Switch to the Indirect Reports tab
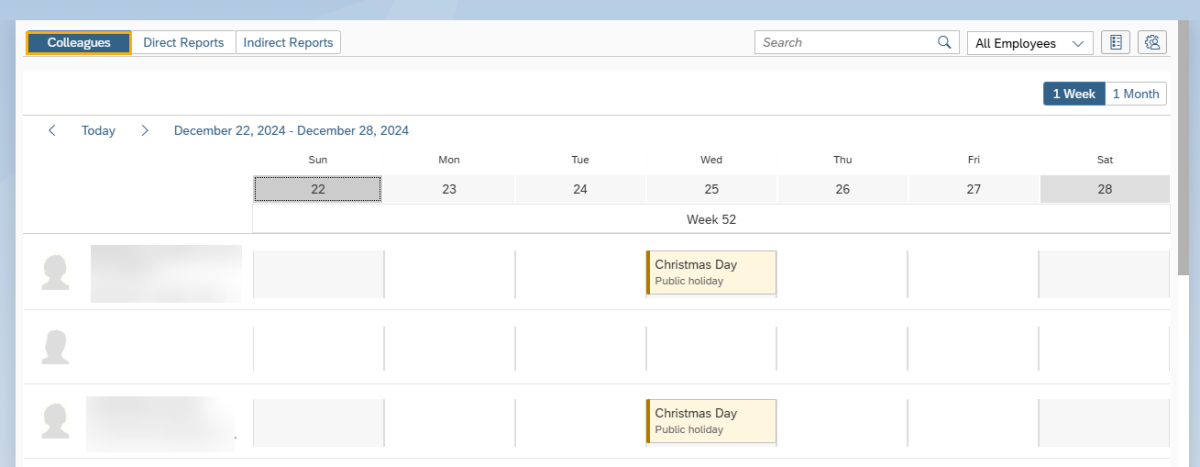1200x467 pixels. tap(288, 43)
